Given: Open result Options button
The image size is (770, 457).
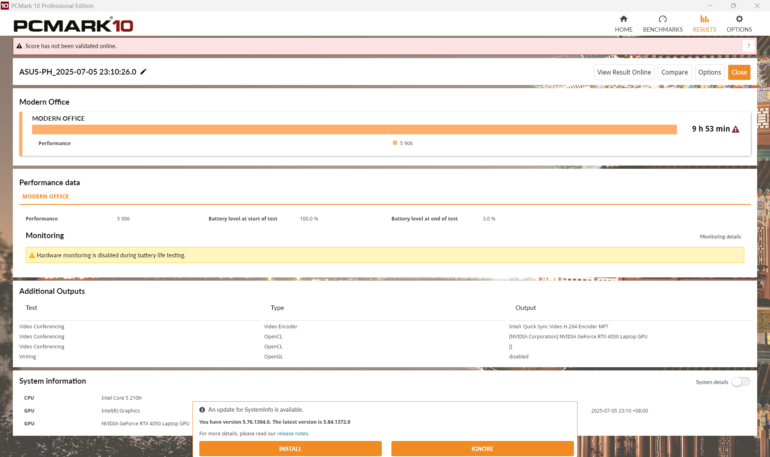Looking at the screenshot, I should pos(710,72).
